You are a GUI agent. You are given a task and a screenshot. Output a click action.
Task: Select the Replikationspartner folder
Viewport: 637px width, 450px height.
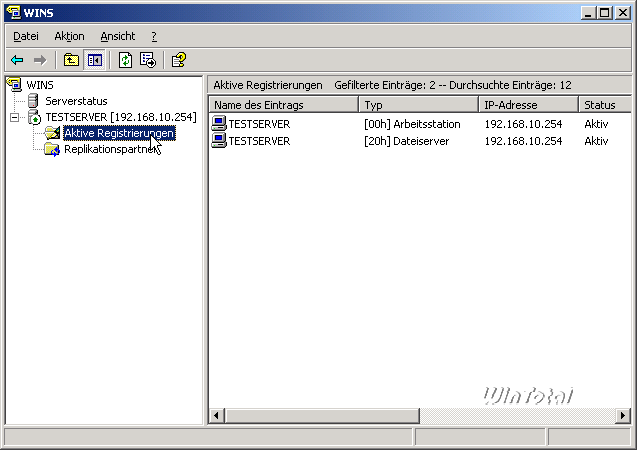[x=104, y=149]
